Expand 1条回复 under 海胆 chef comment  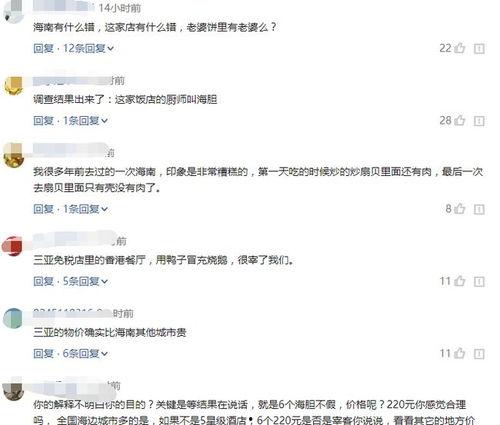85,120
